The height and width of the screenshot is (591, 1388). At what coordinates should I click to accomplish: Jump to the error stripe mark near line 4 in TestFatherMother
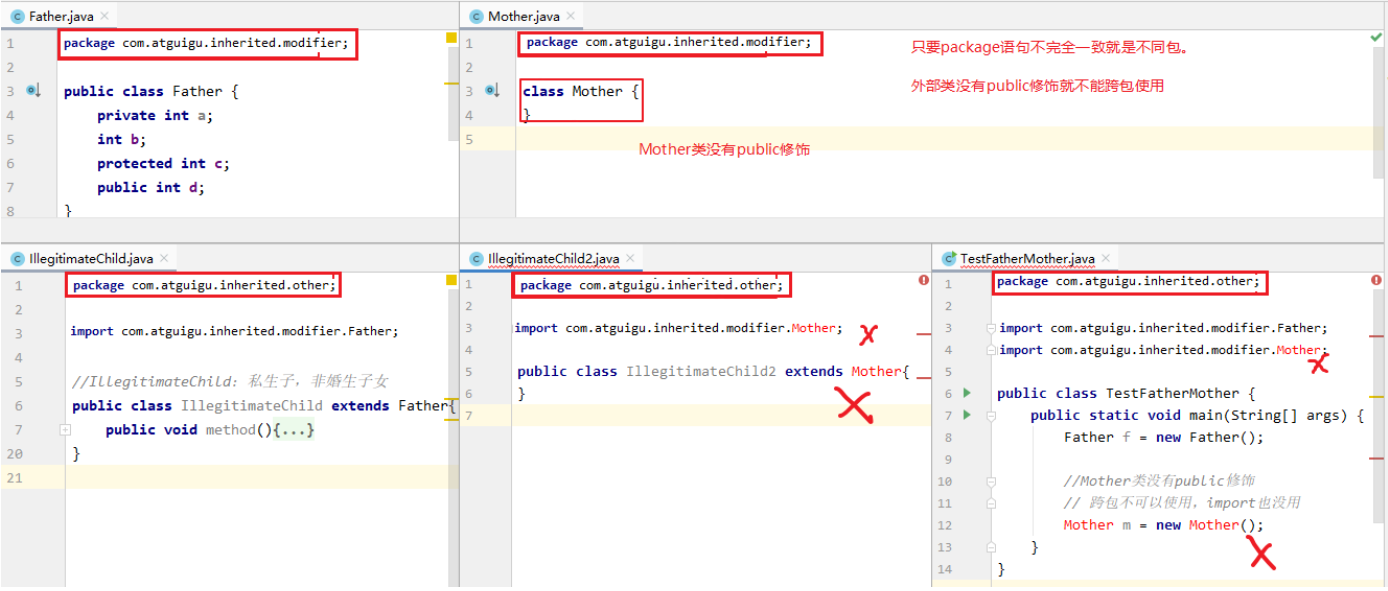[x=1377, y=336]
